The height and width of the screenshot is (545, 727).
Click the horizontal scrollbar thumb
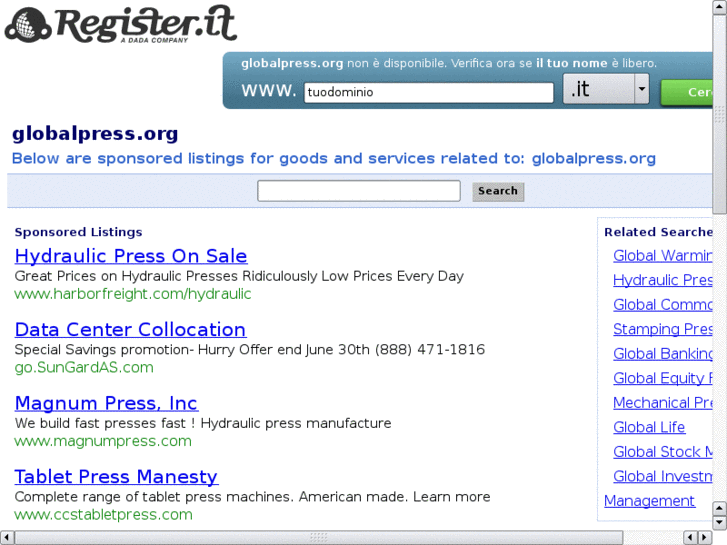(x=319, y=537)
